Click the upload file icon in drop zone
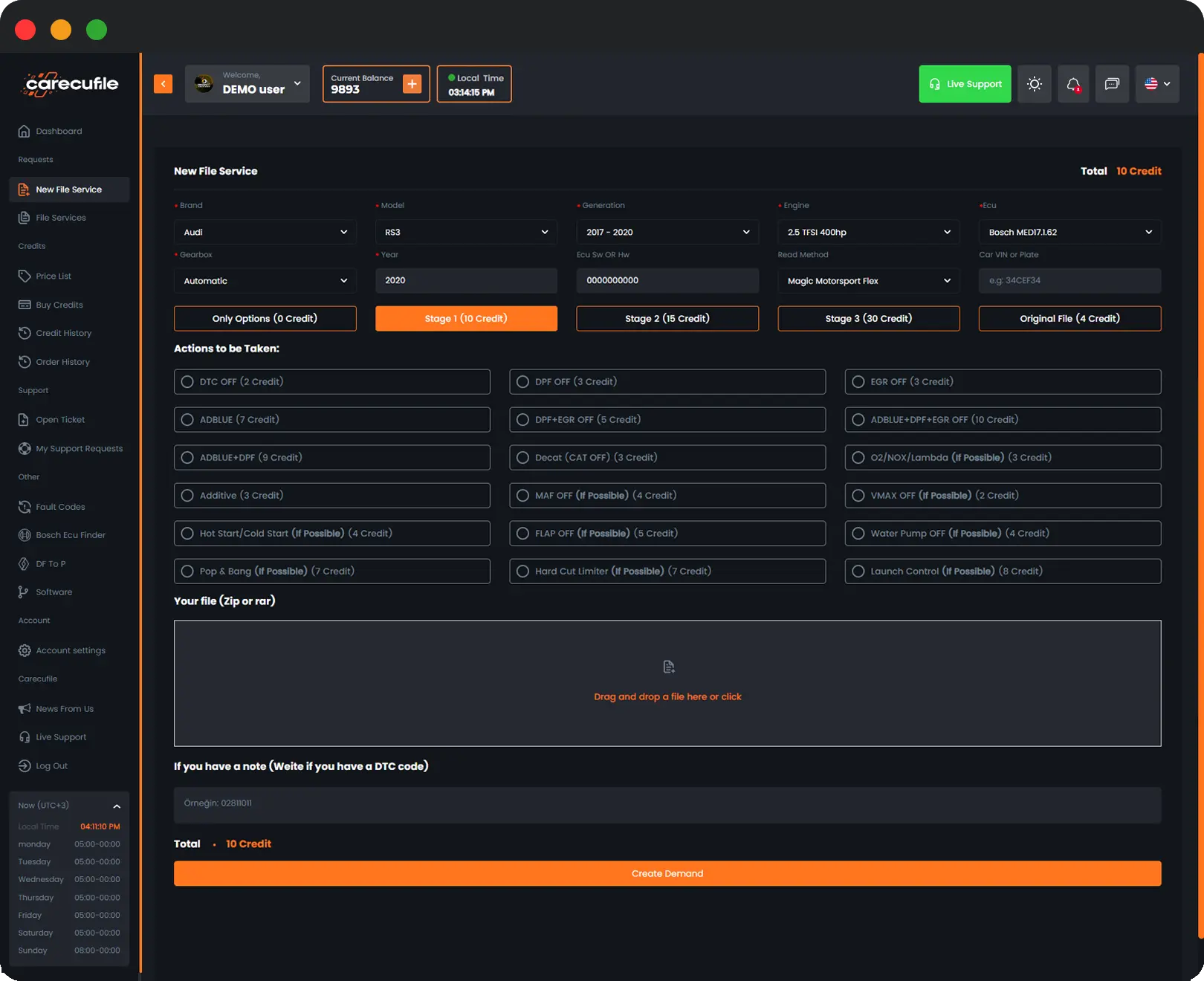 668,667
